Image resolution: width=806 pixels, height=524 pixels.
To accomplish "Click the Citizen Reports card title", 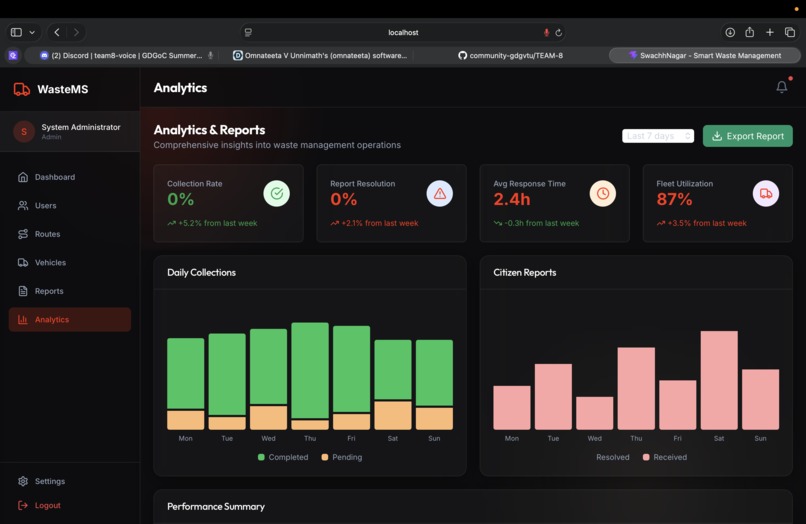I will pyautogui.click(x=525, y=273).
